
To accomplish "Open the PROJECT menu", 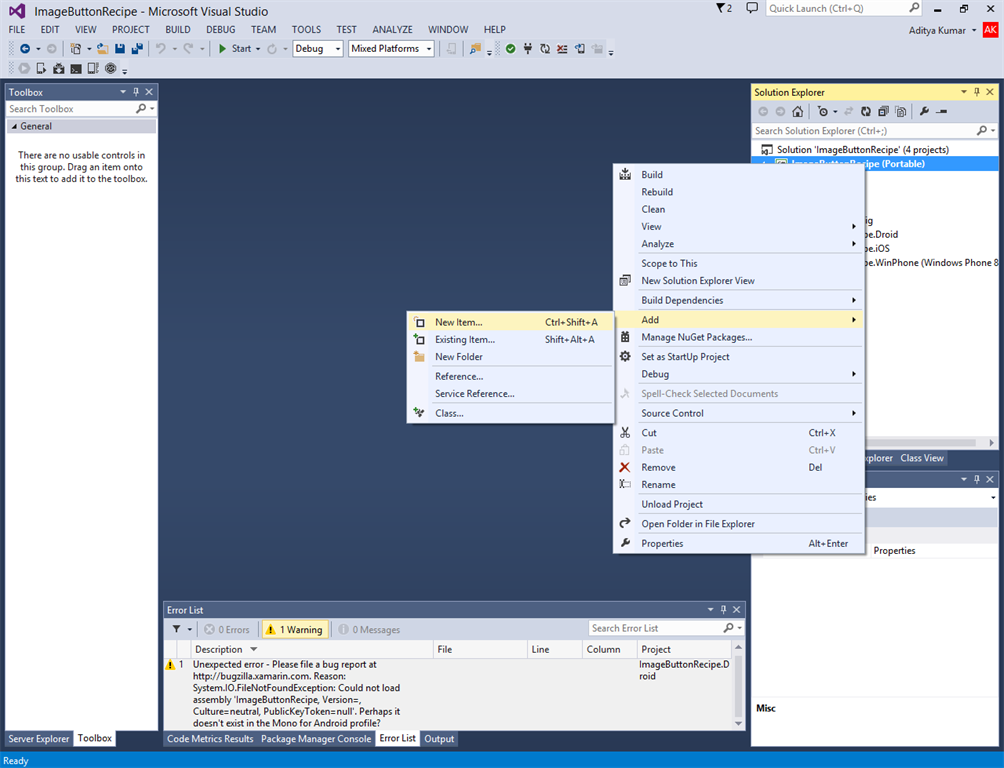I will tap(131, 29).
